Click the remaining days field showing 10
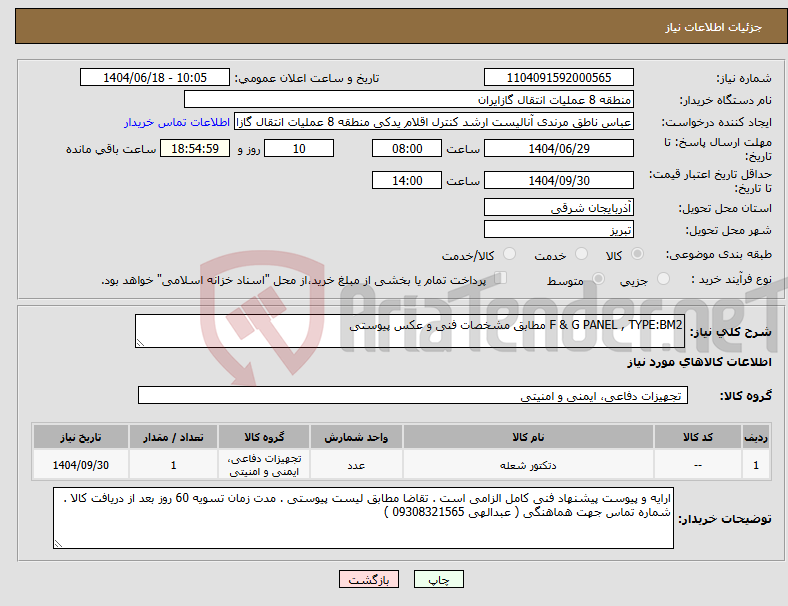Image resolution: width=788 pixels, height=606 pixels. coord(299,148)
